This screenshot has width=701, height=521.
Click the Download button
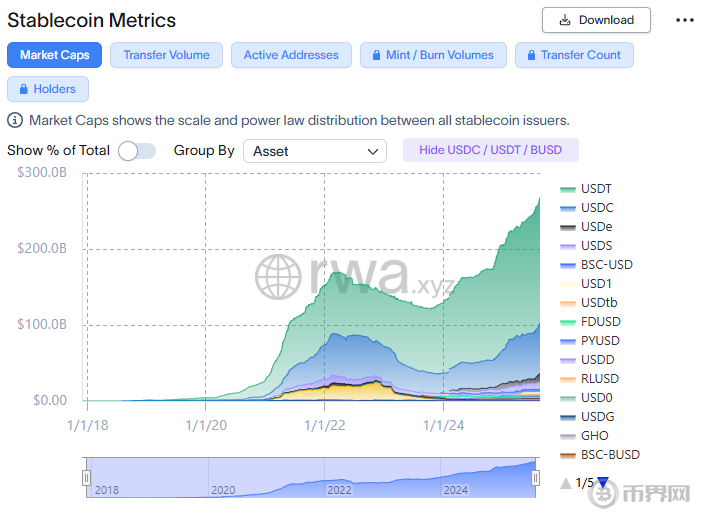pos(596,20)
